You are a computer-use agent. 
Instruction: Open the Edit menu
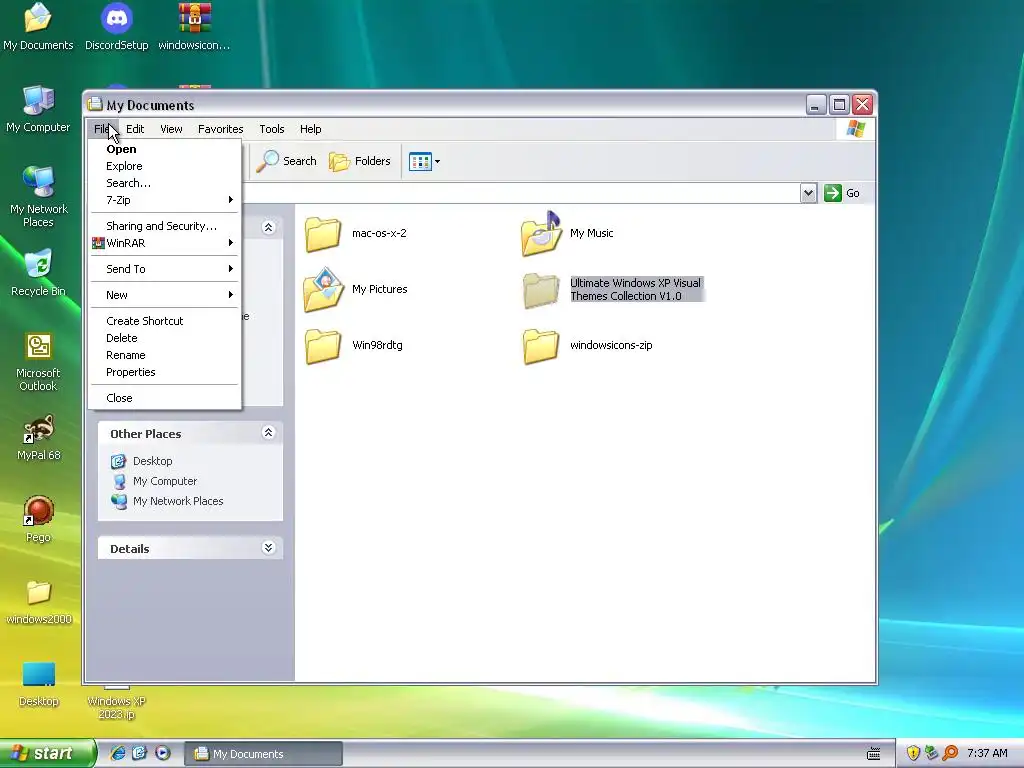tap(135, 129)
